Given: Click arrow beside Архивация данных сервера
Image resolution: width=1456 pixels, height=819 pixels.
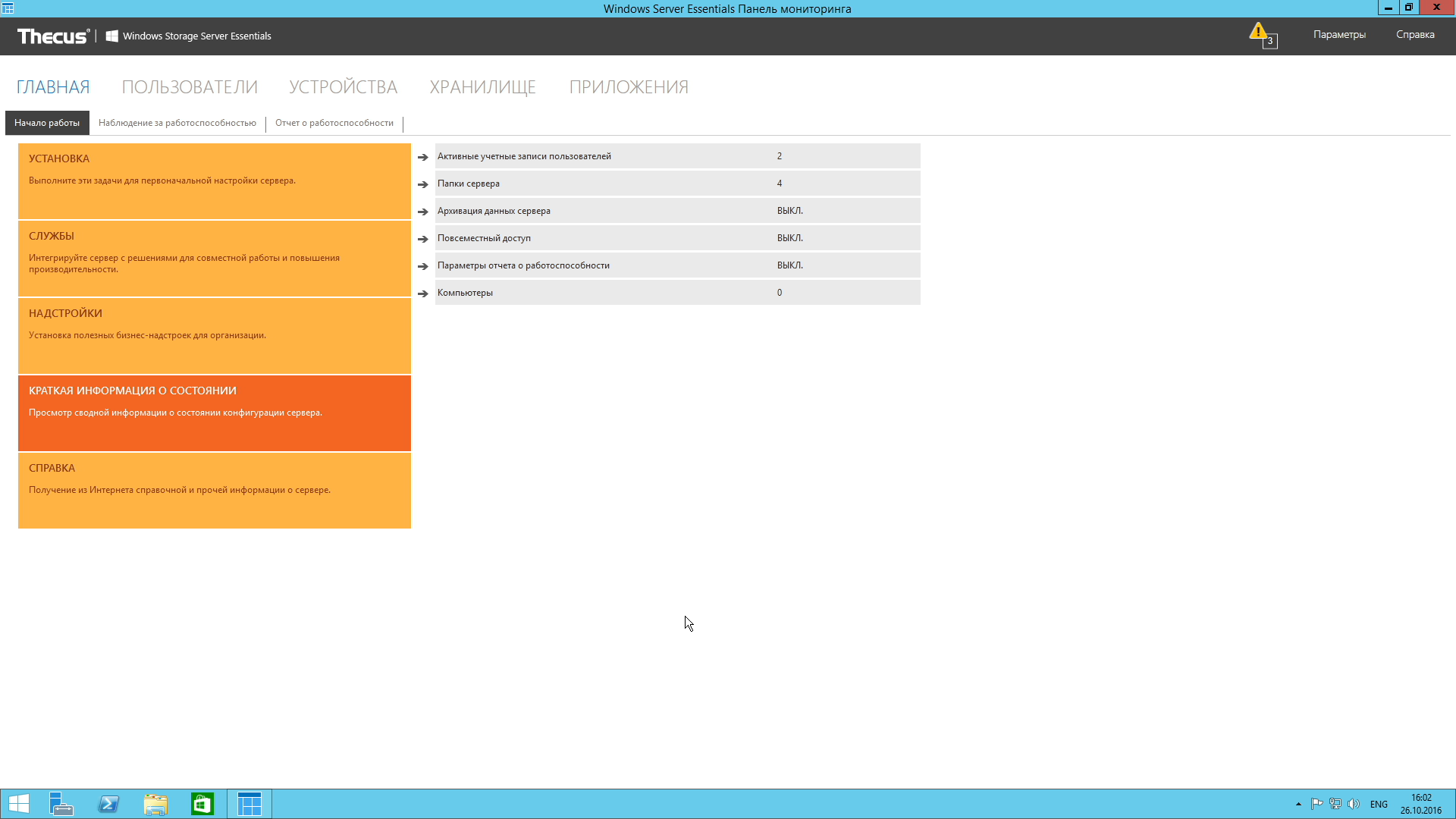Looking at the screenshot, I should 423,212.
